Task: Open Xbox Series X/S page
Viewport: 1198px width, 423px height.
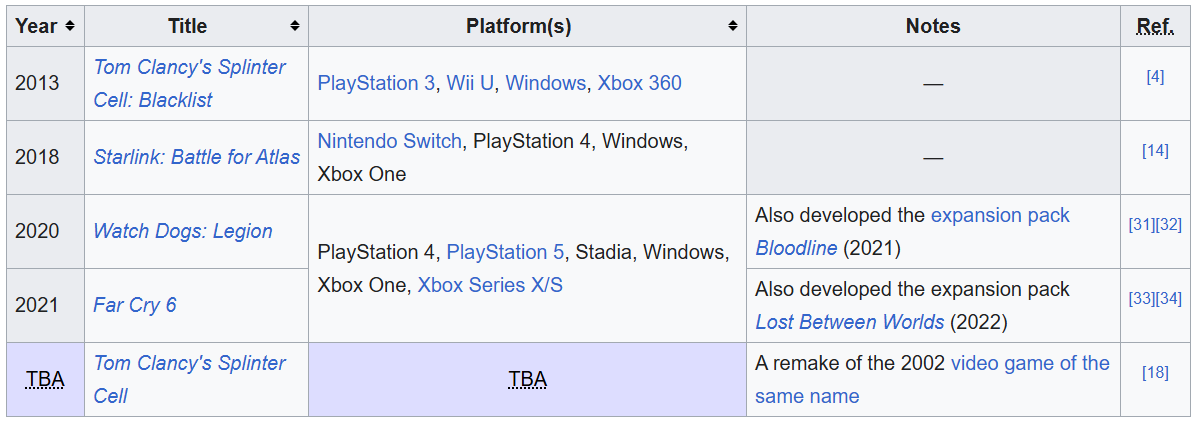Action: (490, 285)
